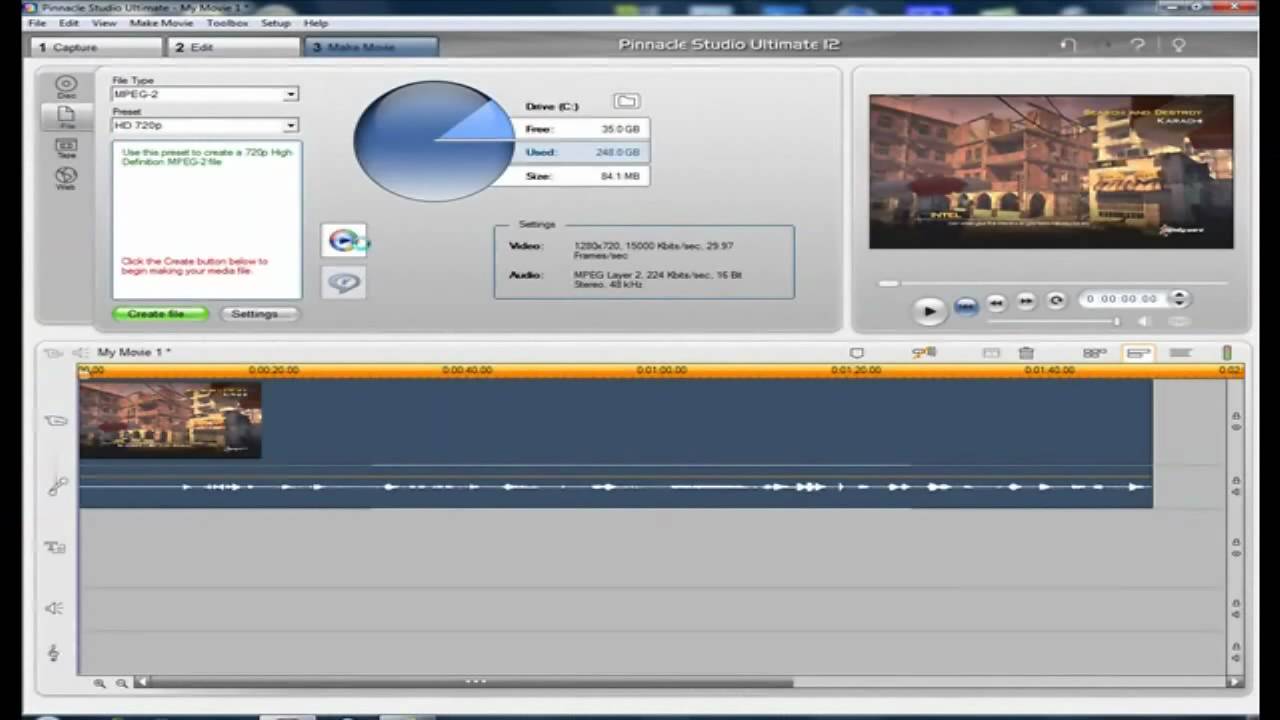Open the File Type MPEG-2 dropdown
1280x720 pixels.
point(205,94)
